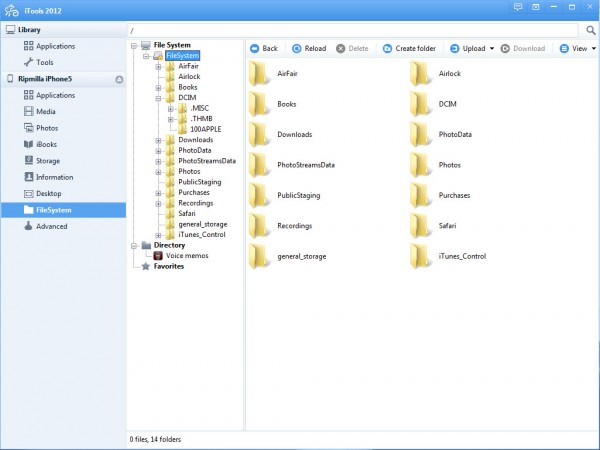600x450 pixels.
Task: Select DCIM folder icon in pane
Action: click(420, 104)
